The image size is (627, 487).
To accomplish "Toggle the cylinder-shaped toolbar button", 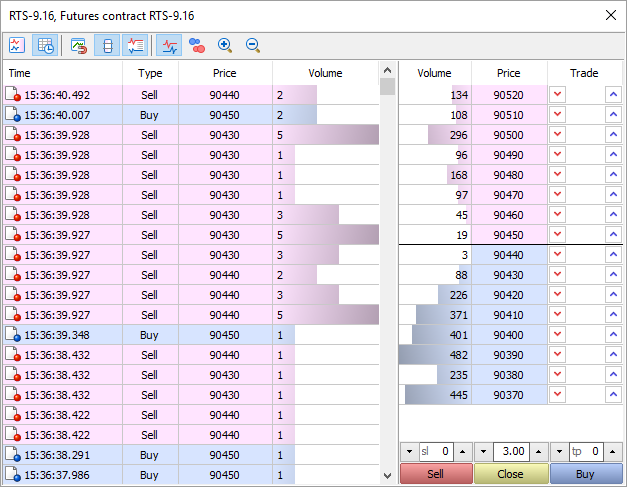I will tap(108, 45).
